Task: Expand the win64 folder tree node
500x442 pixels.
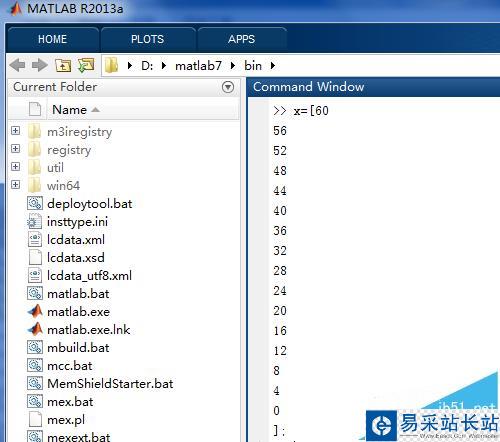Action: tap(15, 184)
